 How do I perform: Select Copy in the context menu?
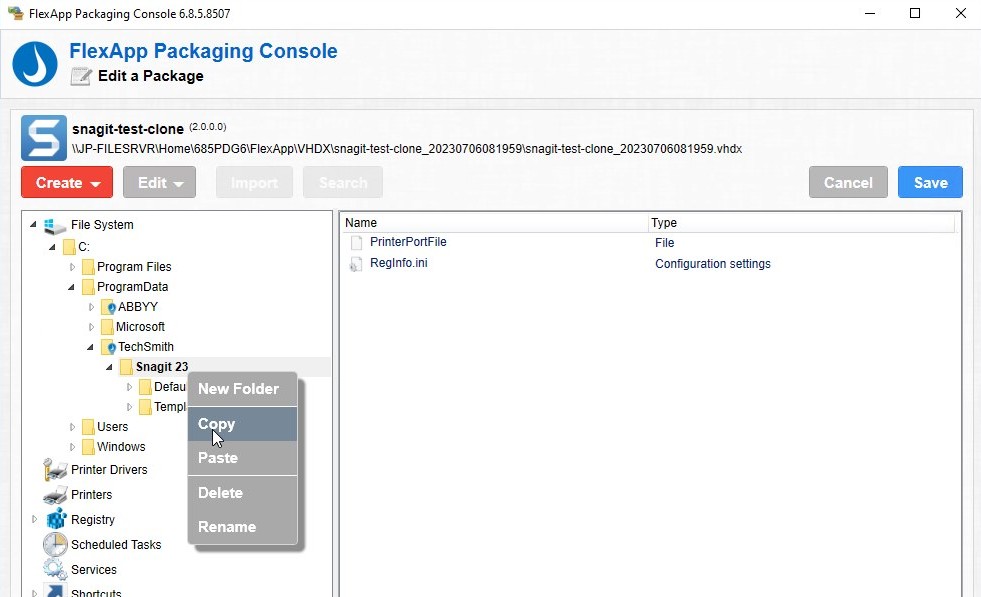(242, 424)
